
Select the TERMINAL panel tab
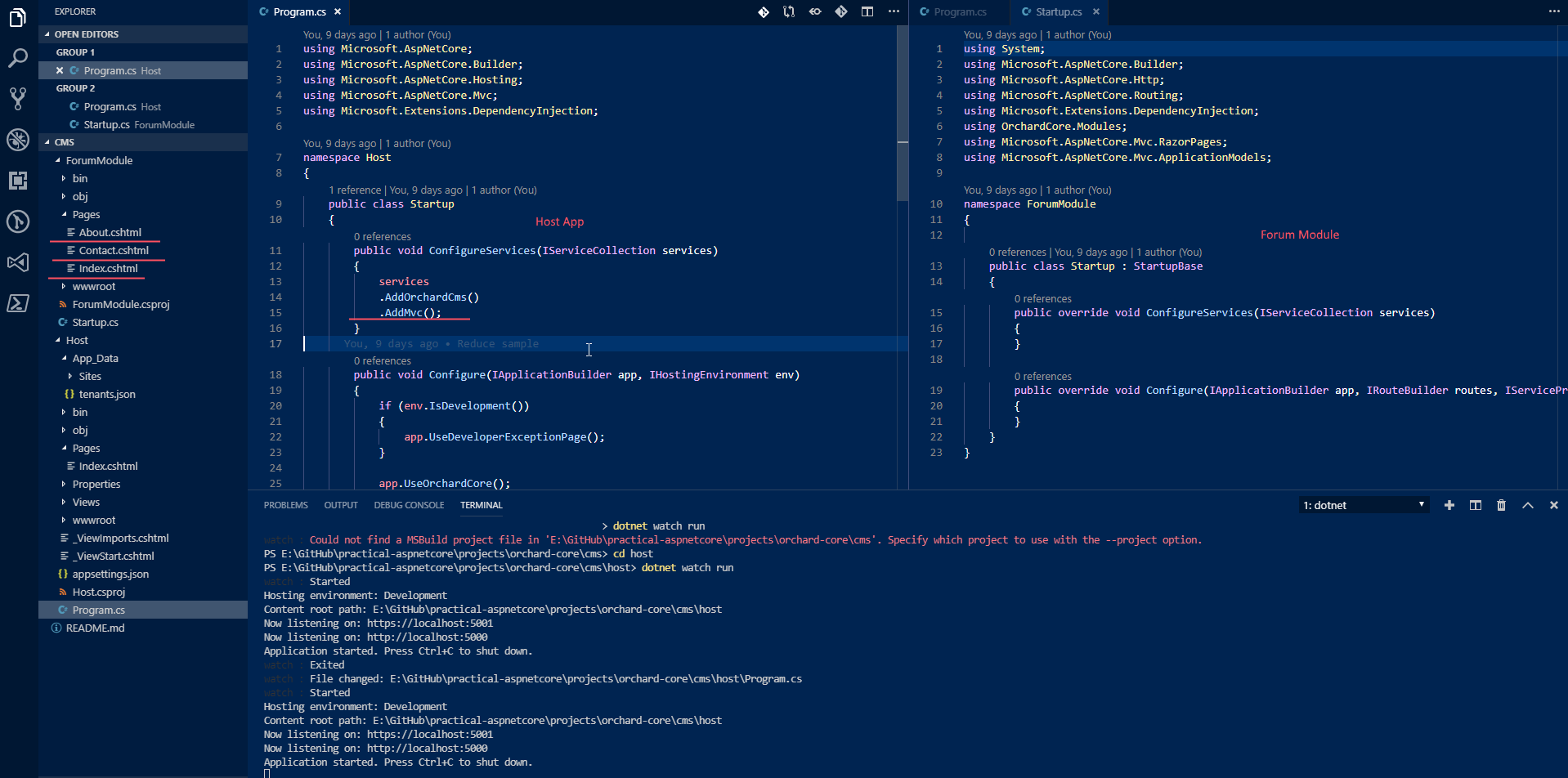[x=481, y=505]
